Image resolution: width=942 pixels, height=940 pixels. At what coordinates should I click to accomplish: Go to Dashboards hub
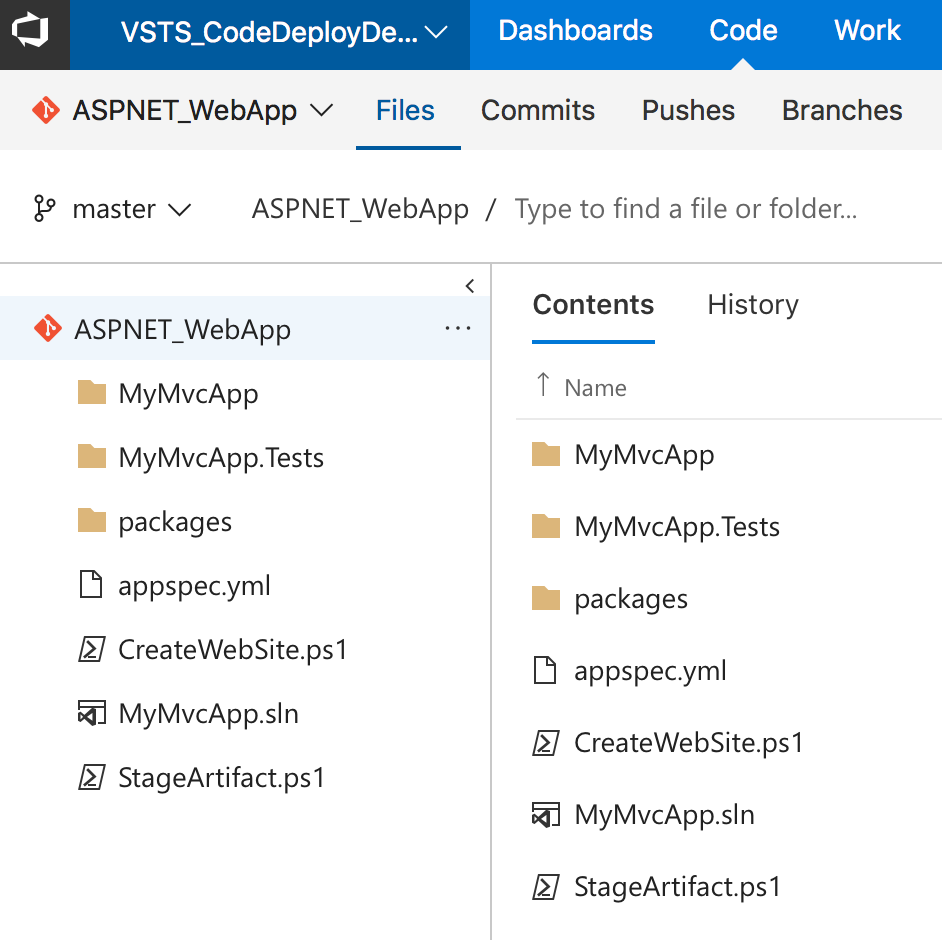575,31
